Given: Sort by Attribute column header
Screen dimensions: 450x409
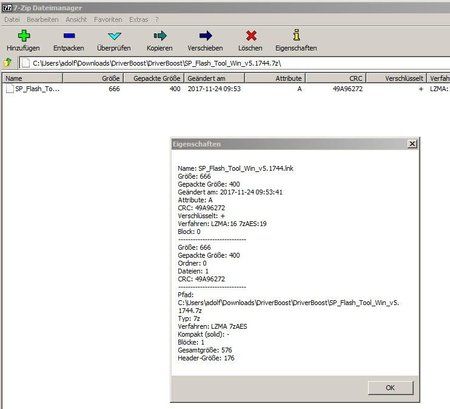Looking at the screenshot, I should click(x=275, y=78).
